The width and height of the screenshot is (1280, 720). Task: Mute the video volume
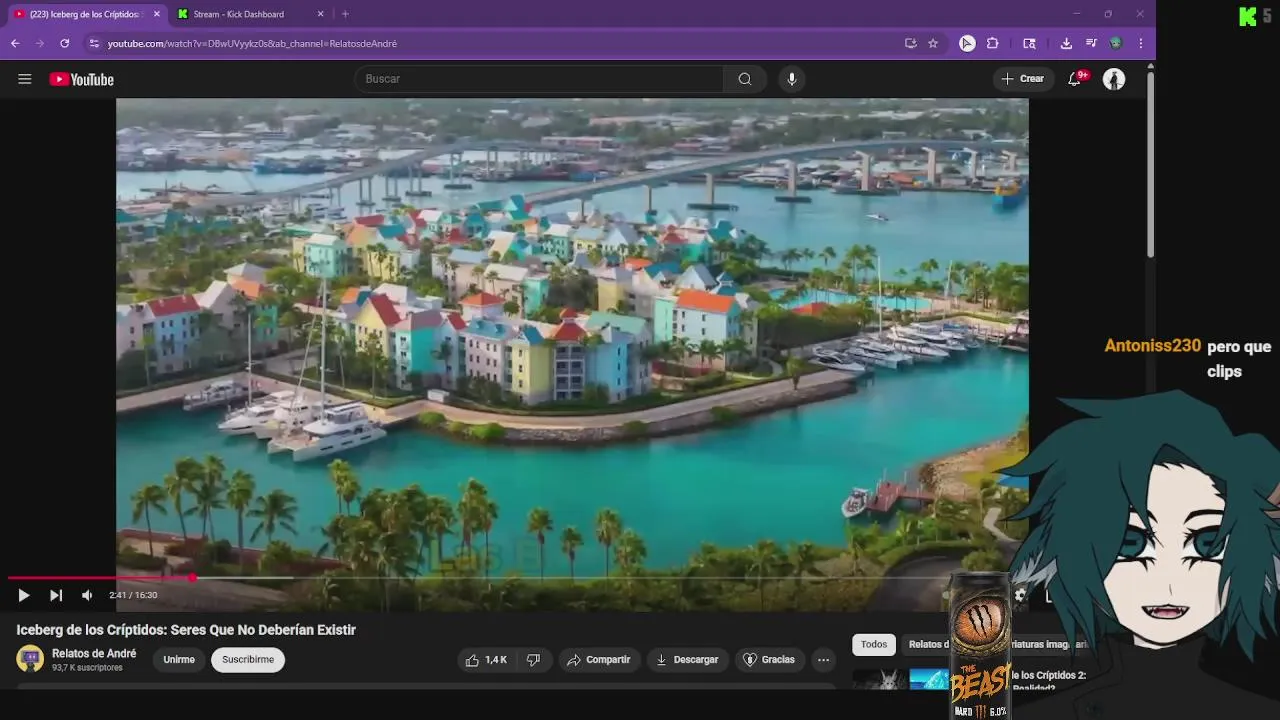(87, 595)
